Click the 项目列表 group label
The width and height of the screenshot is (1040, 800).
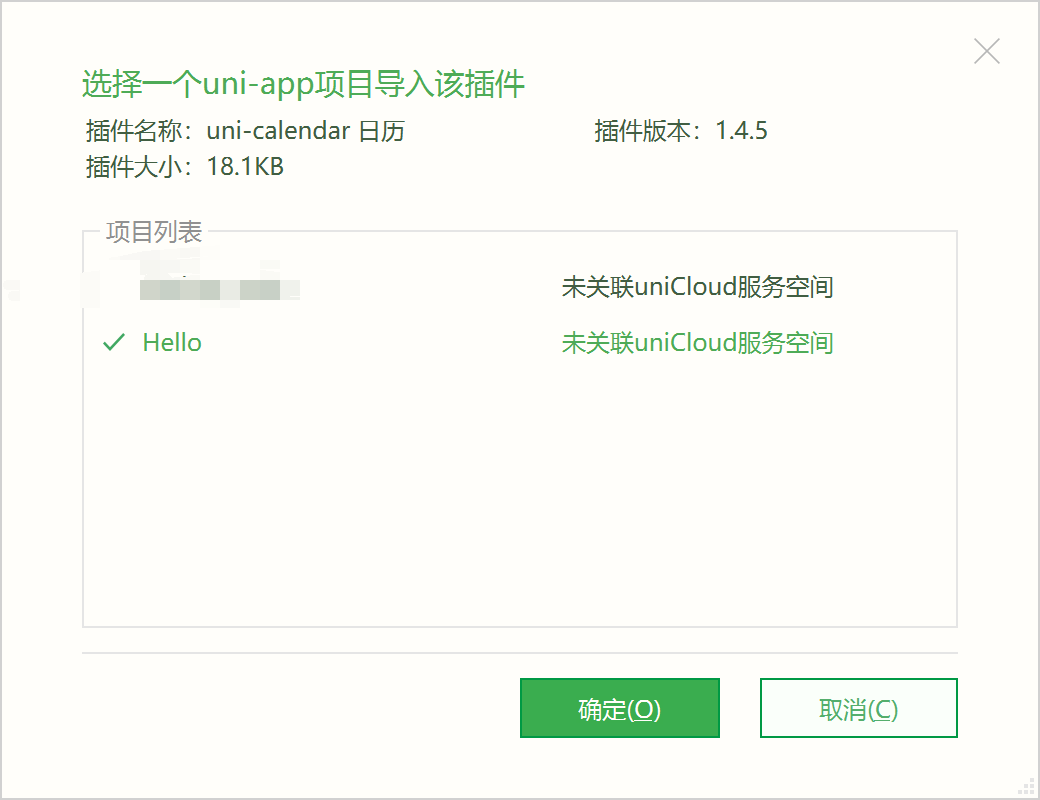coord(155,232)
